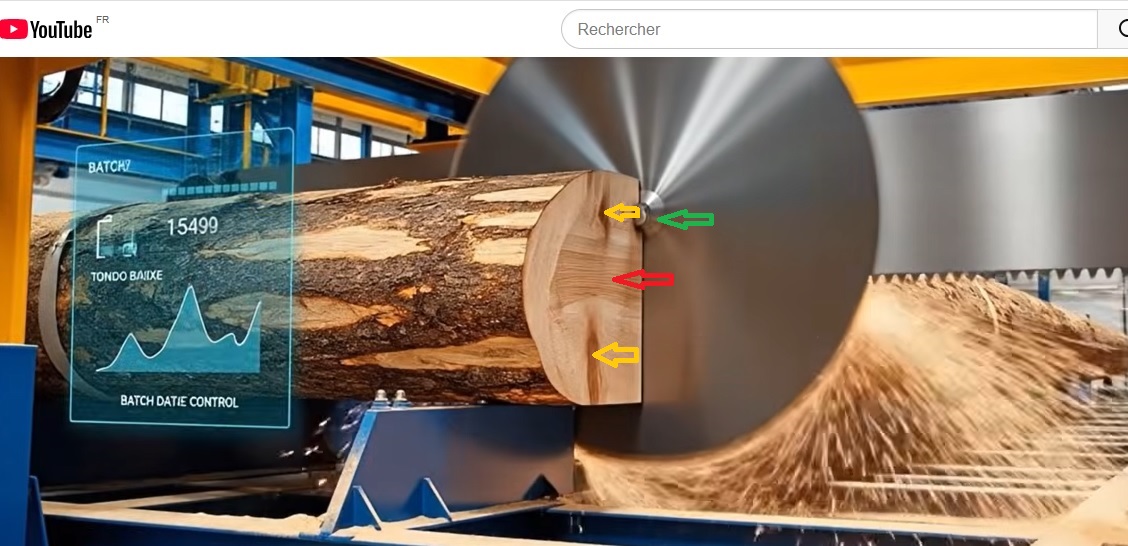The width and height of the screenshot is (1128, 546).
Task: Click the BATCH DATIE CONTROL caption
Action: (x=179, y=401)
